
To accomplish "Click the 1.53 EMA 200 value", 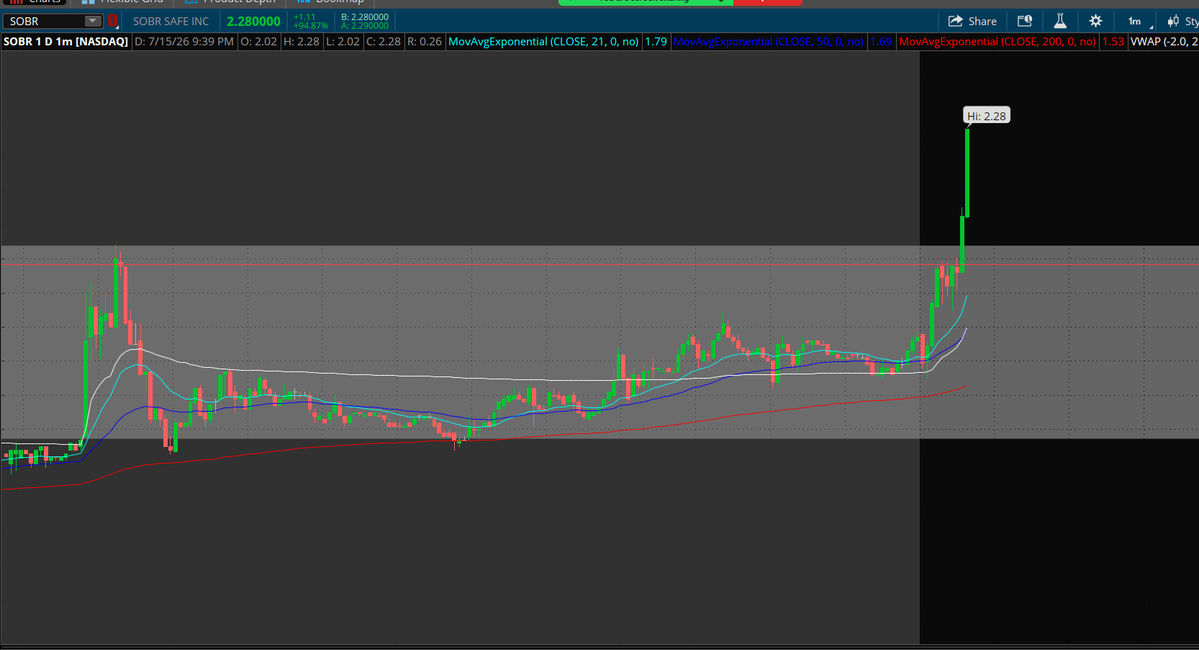I will click(1113, 42).
